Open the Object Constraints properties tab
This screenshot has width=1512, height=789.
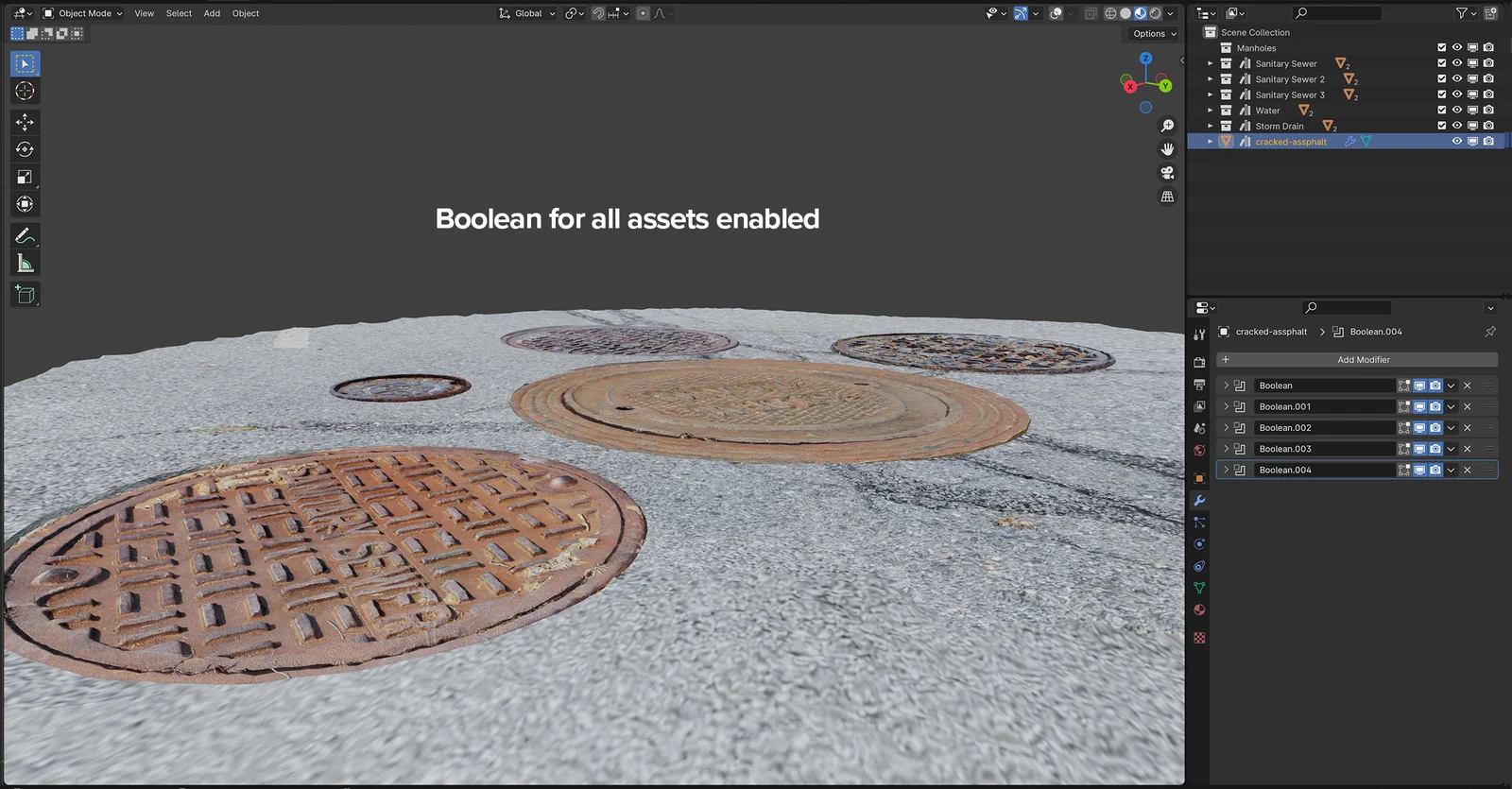click(x=1199, y=566)
